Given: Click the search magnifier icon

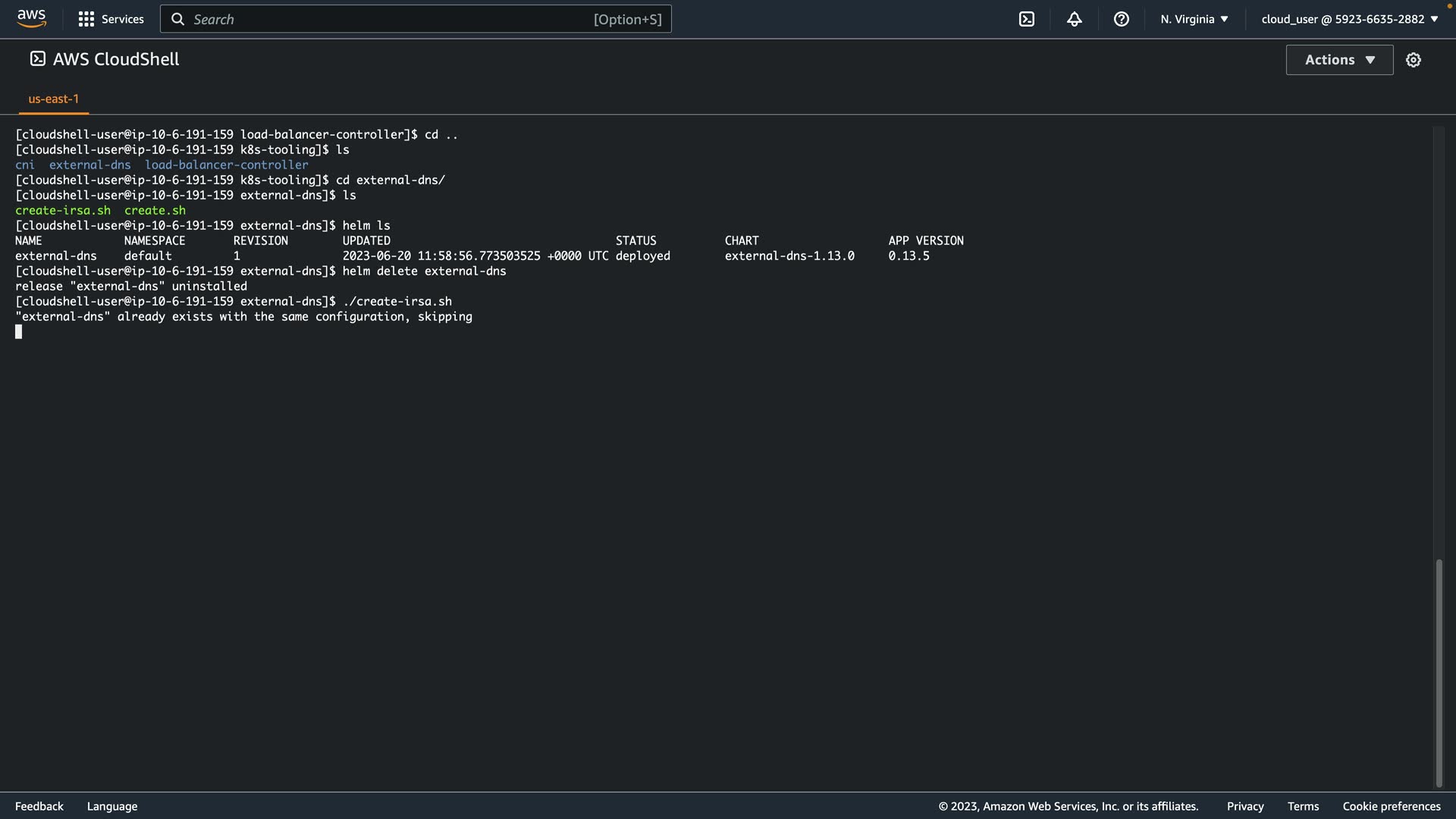Looking at the screenshot, I should [177, 19].
